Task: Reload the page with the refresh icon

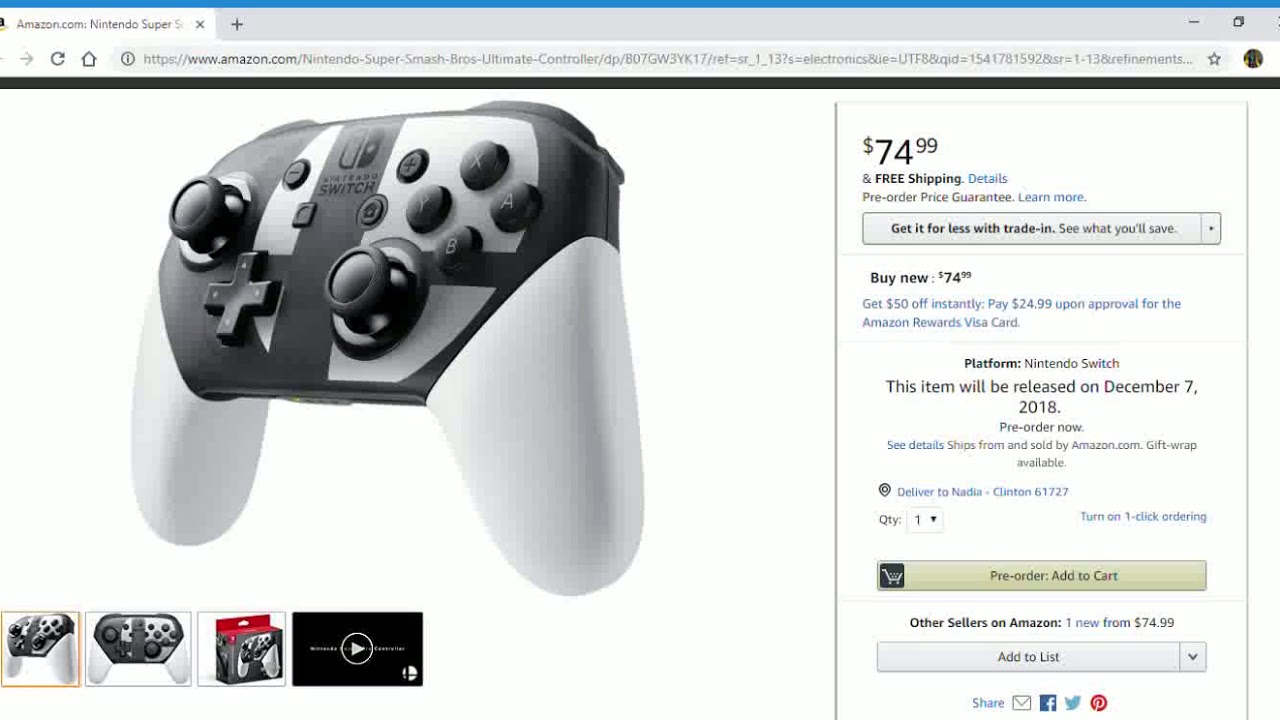Action: point(58,59)
